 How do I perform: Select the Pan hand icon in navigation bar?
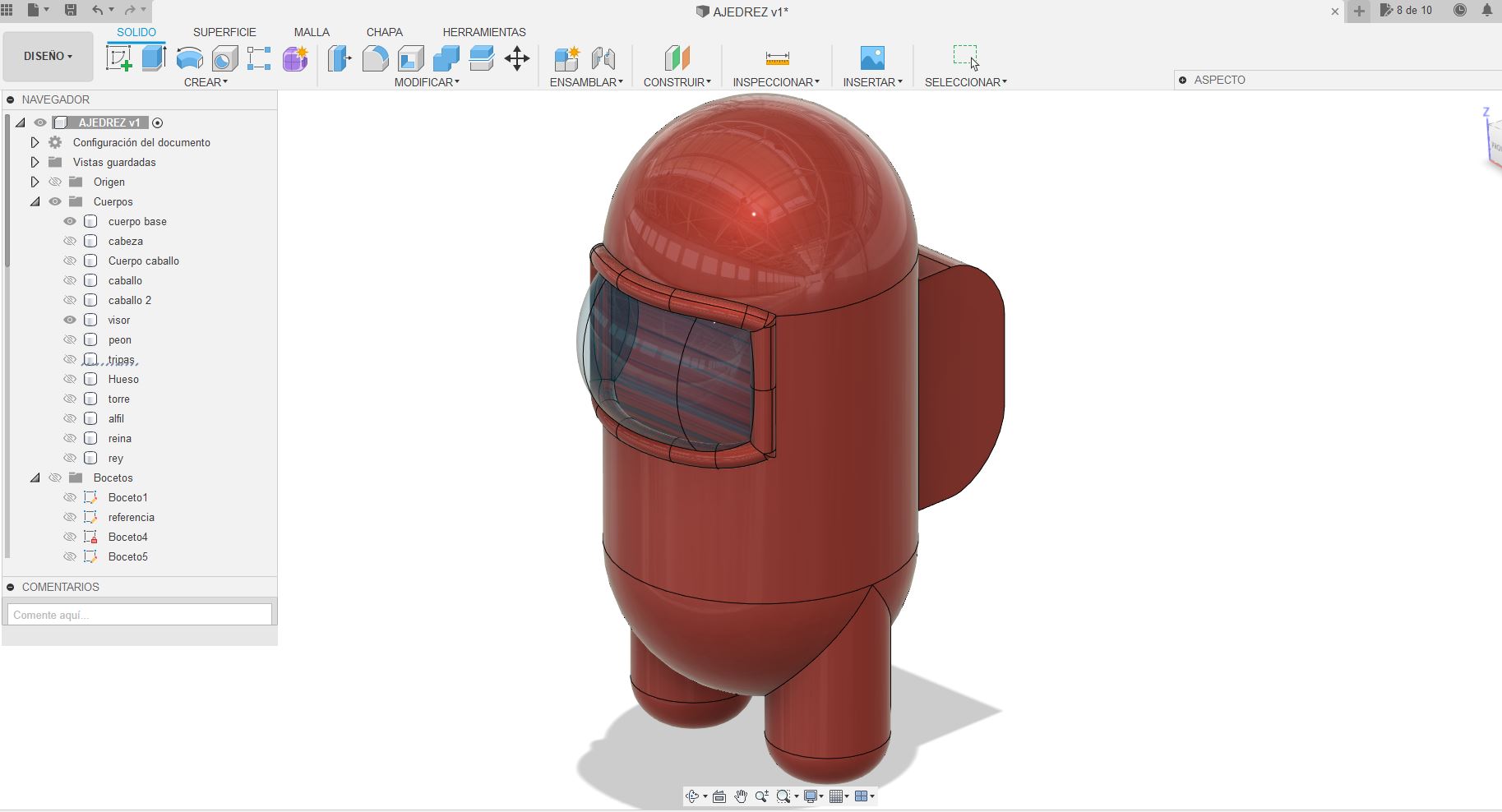coord(741,796)
